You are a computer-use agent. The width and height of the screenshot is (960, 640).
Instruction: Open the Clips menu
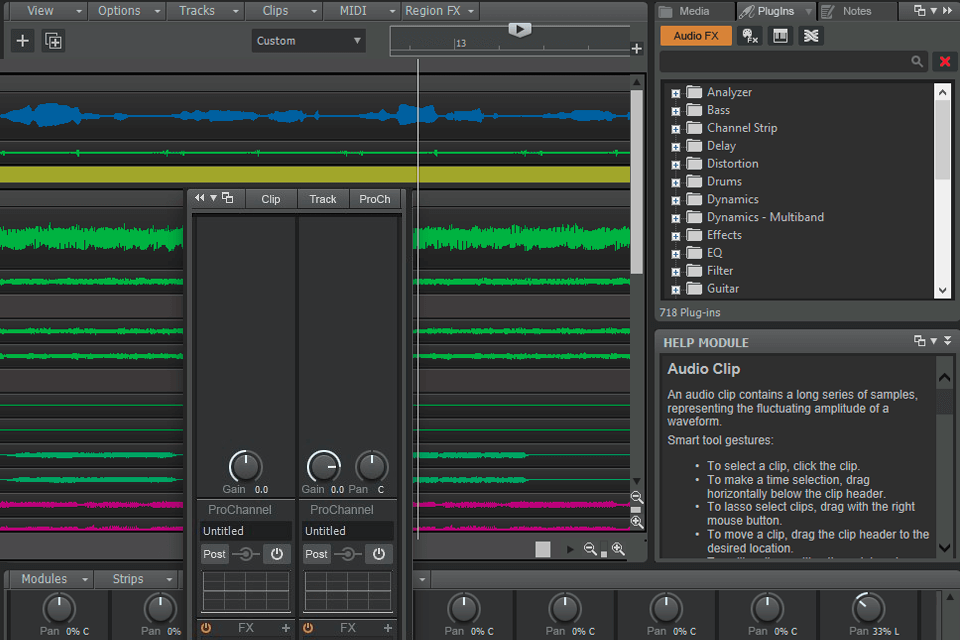coord(283,10)
